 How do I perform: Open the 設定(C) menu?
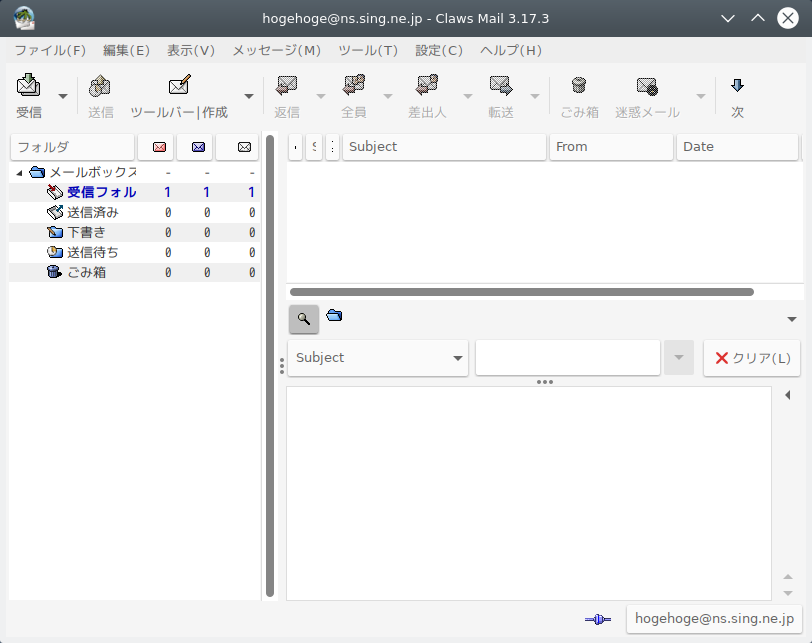tap(439, 50)
